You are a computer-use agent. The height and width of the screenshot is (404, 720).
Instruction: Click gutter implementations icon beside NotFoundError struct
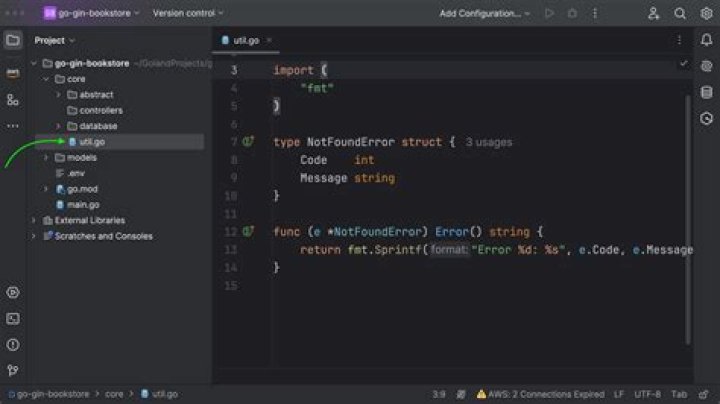248,143
